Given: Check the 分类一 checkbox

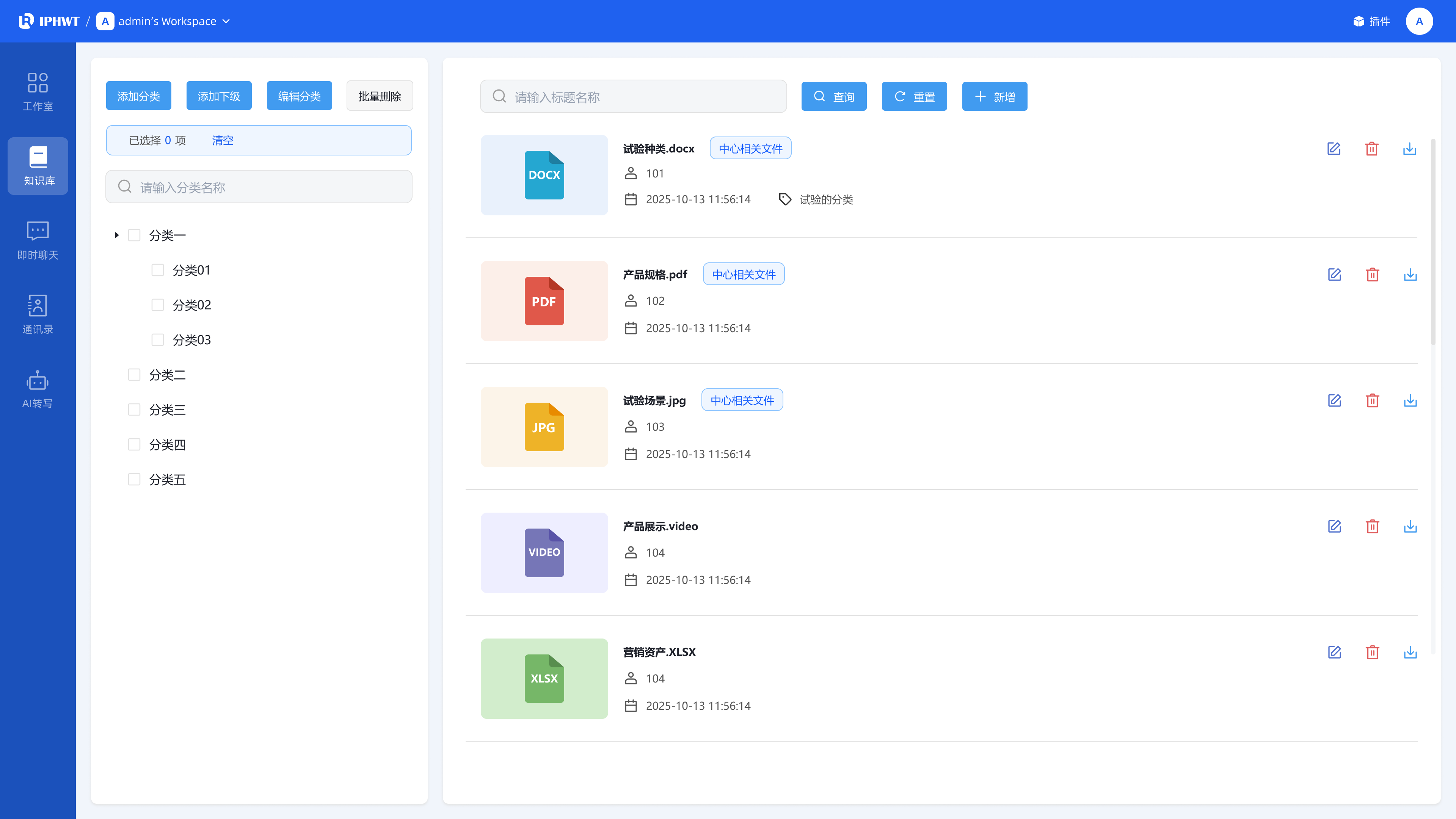Looking at the screenshot, I should click(x=134, y=235).
